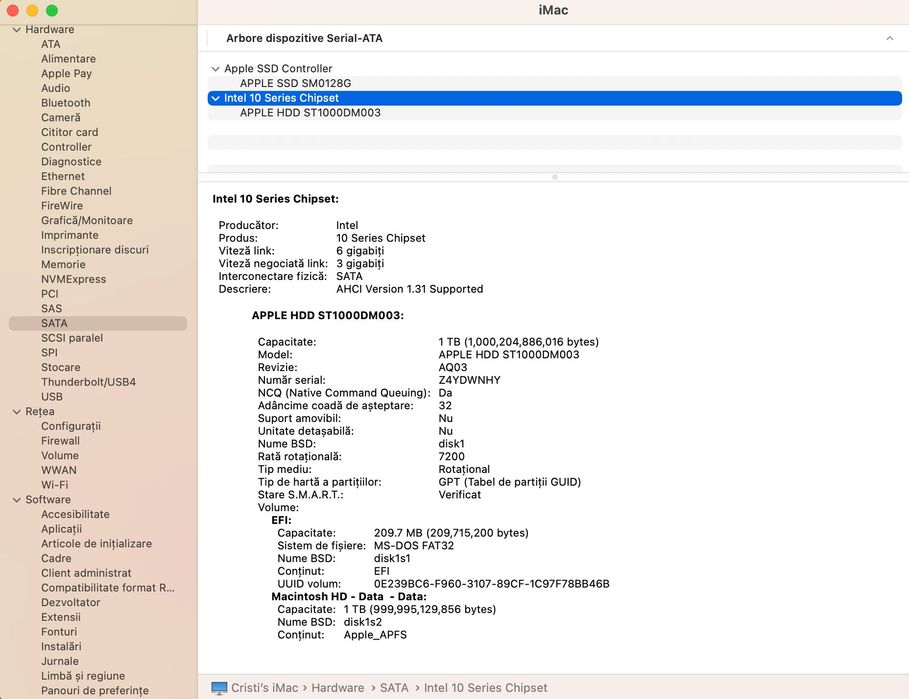
Task: Open SCSI paralel in sidebar
Action: tap(72, 338)
